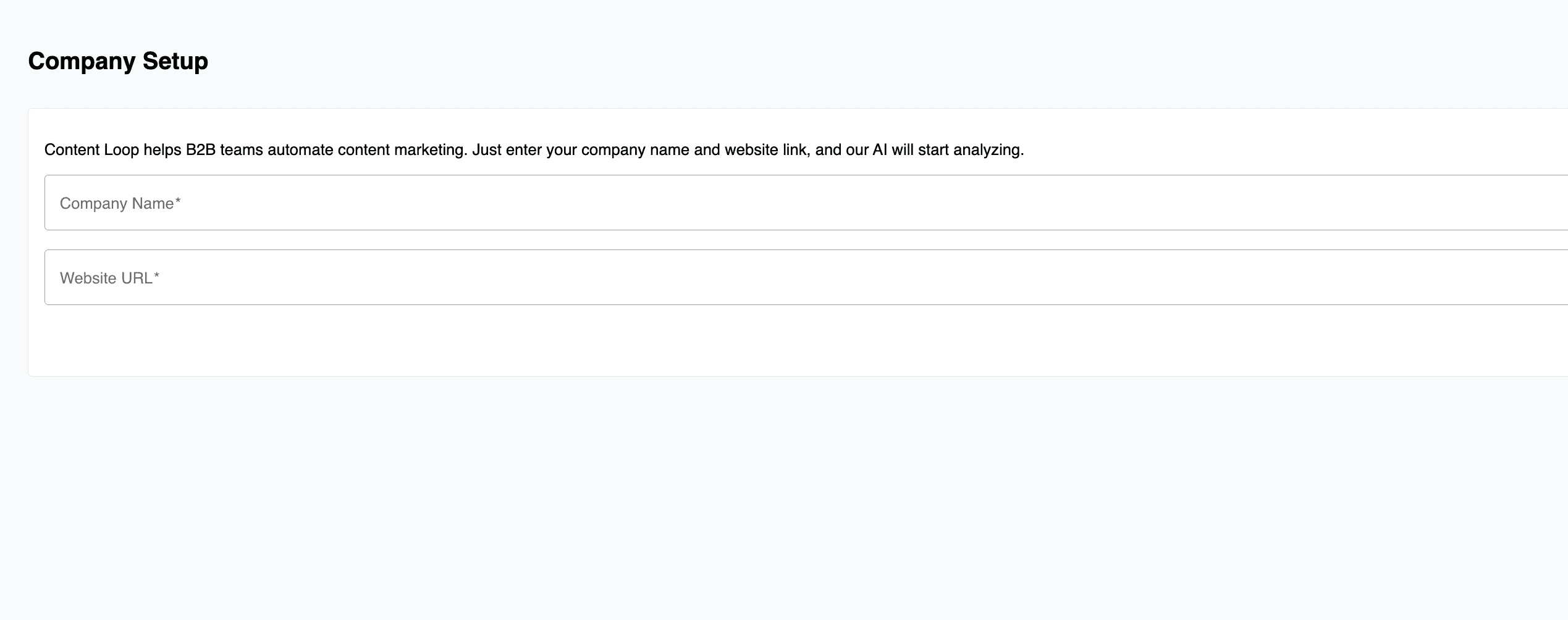Click the word "AI" in the description

[880, 149]
